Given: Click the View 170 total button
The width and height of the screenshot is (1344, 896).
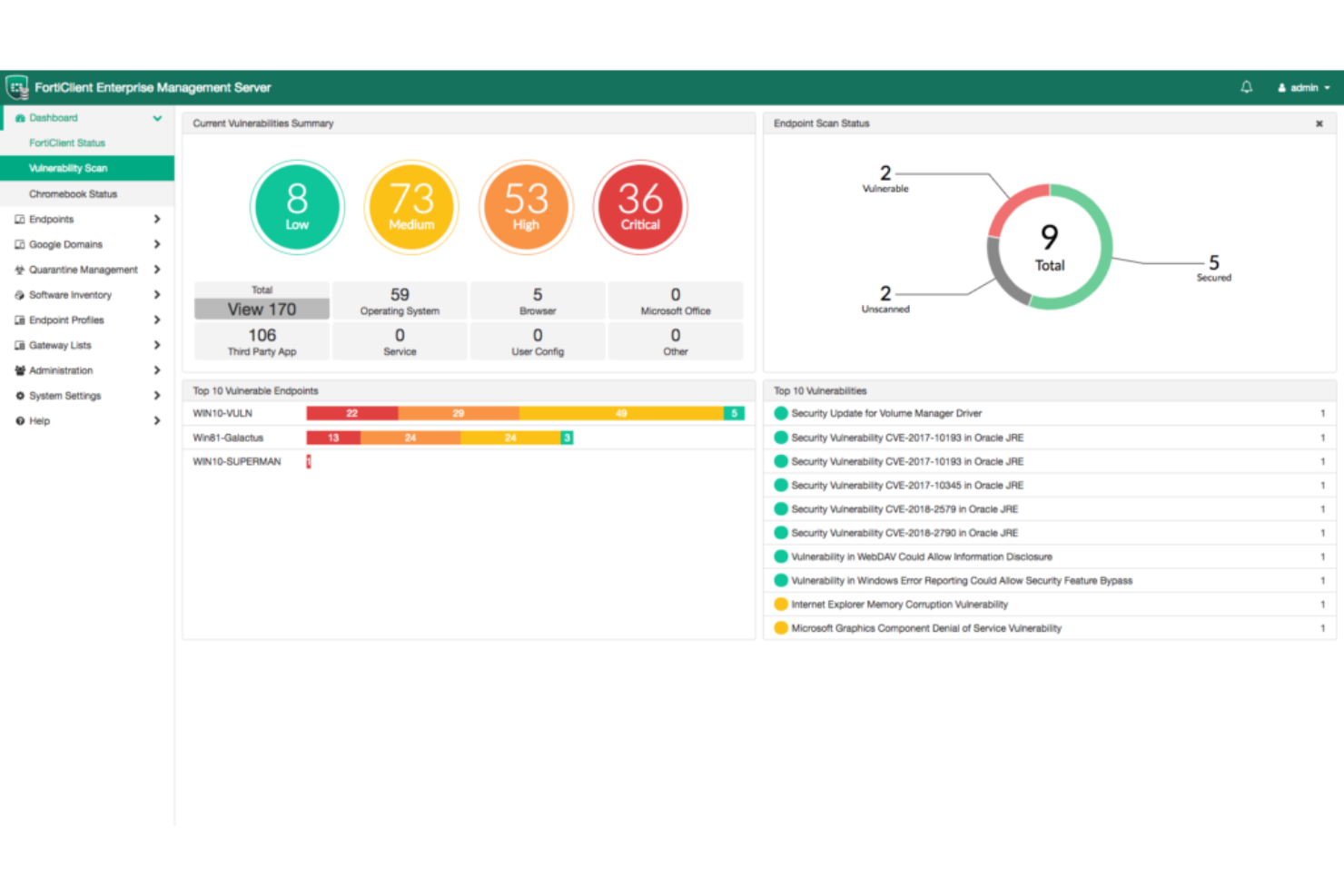Looking at the screenshot, I should pos(262,310).
